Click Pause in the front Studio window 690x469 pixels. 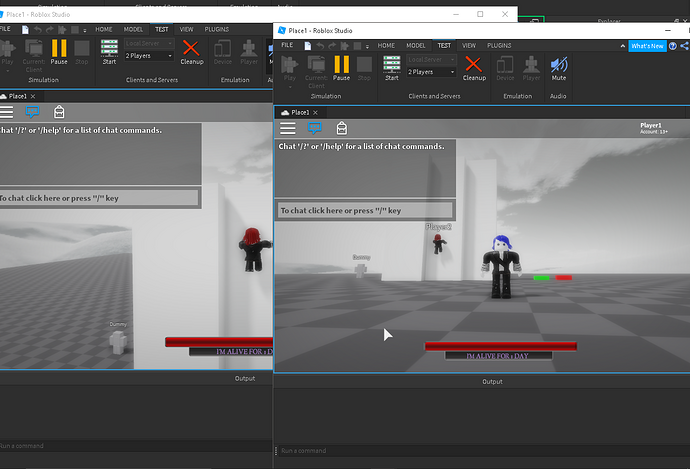tap(341, 68)
